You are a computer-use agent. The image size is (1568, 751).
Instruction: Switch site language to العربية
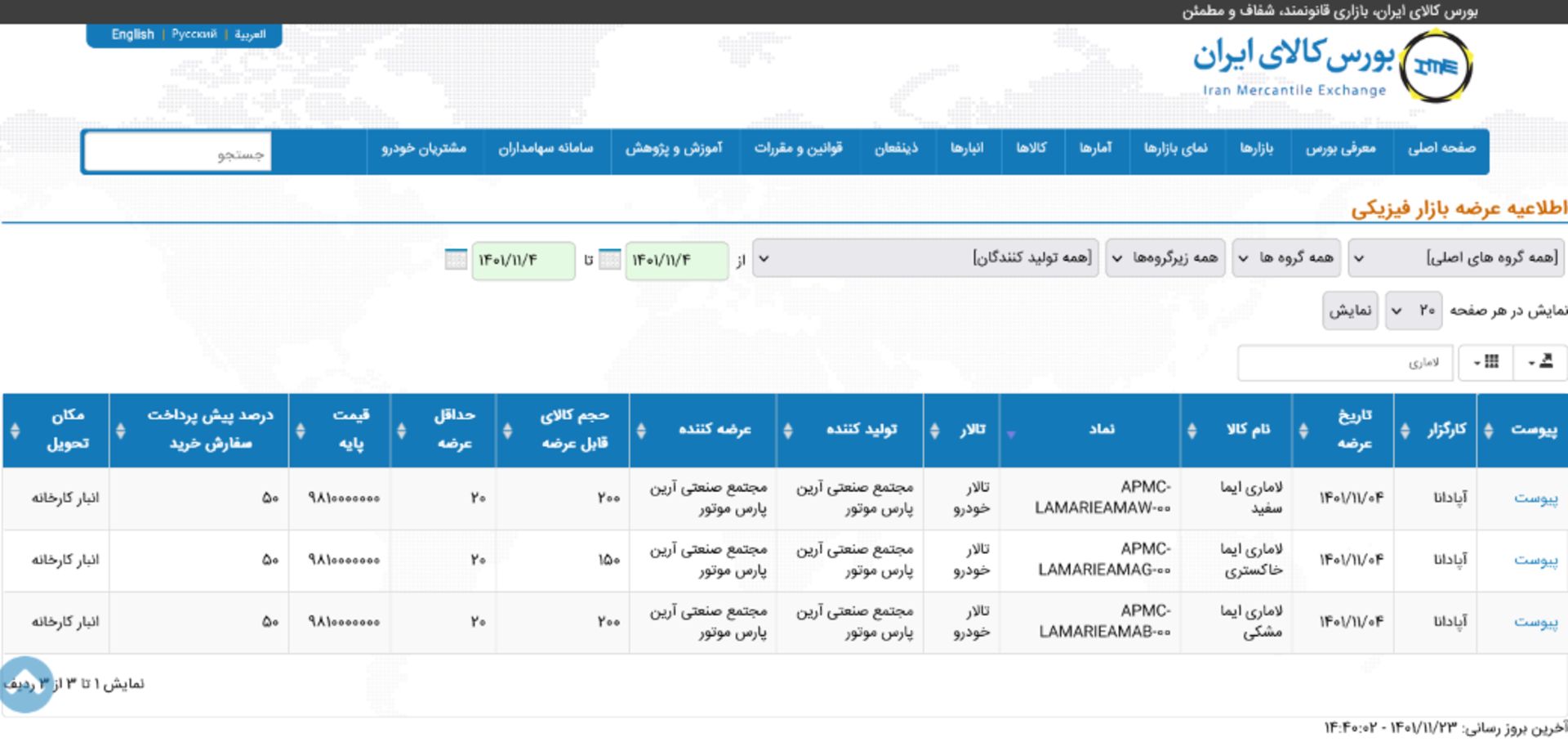pyautogui.click(x=250, y=34)
